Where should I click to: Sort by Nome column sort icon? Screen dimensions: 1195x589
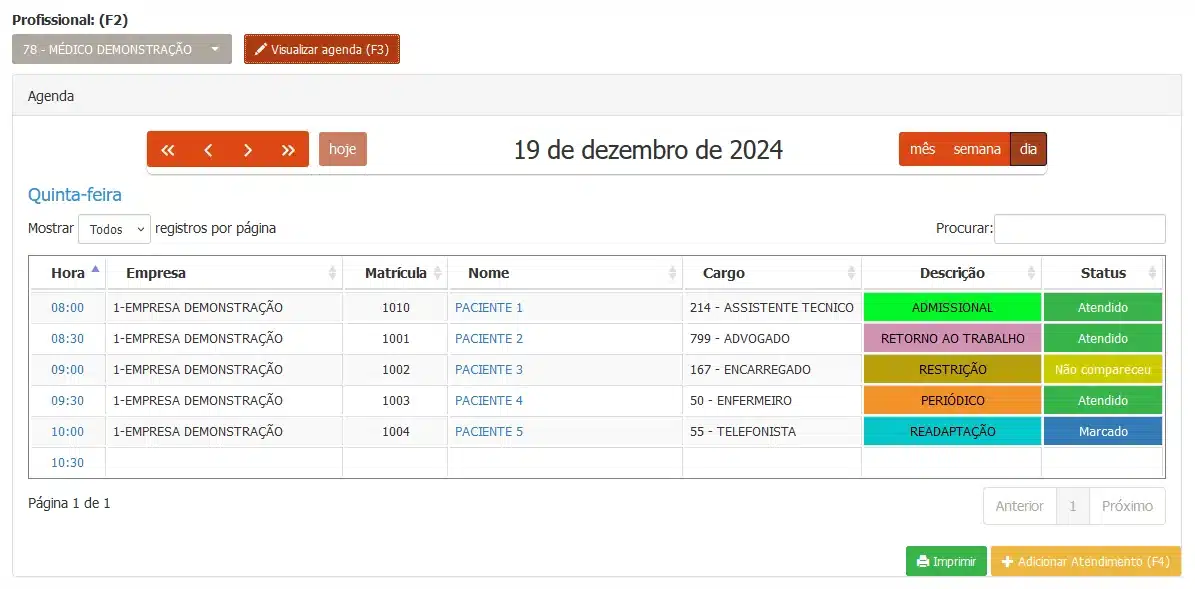pyautogui.click(x=672, y=273)
